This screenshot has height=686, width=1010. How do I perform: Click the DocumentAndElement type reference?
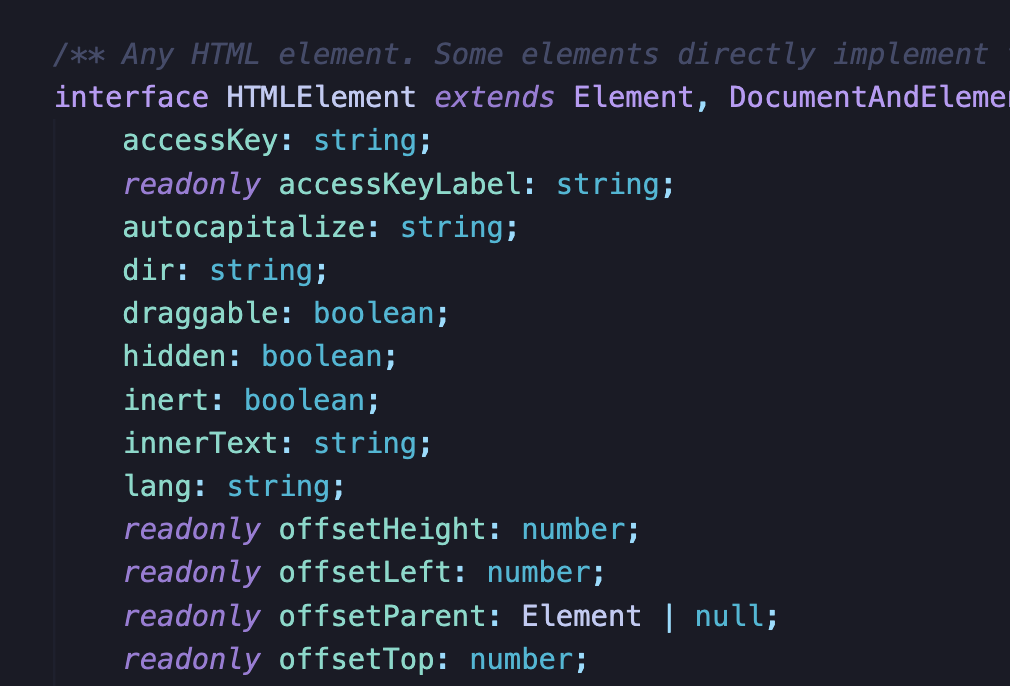(x=869, y=97)
